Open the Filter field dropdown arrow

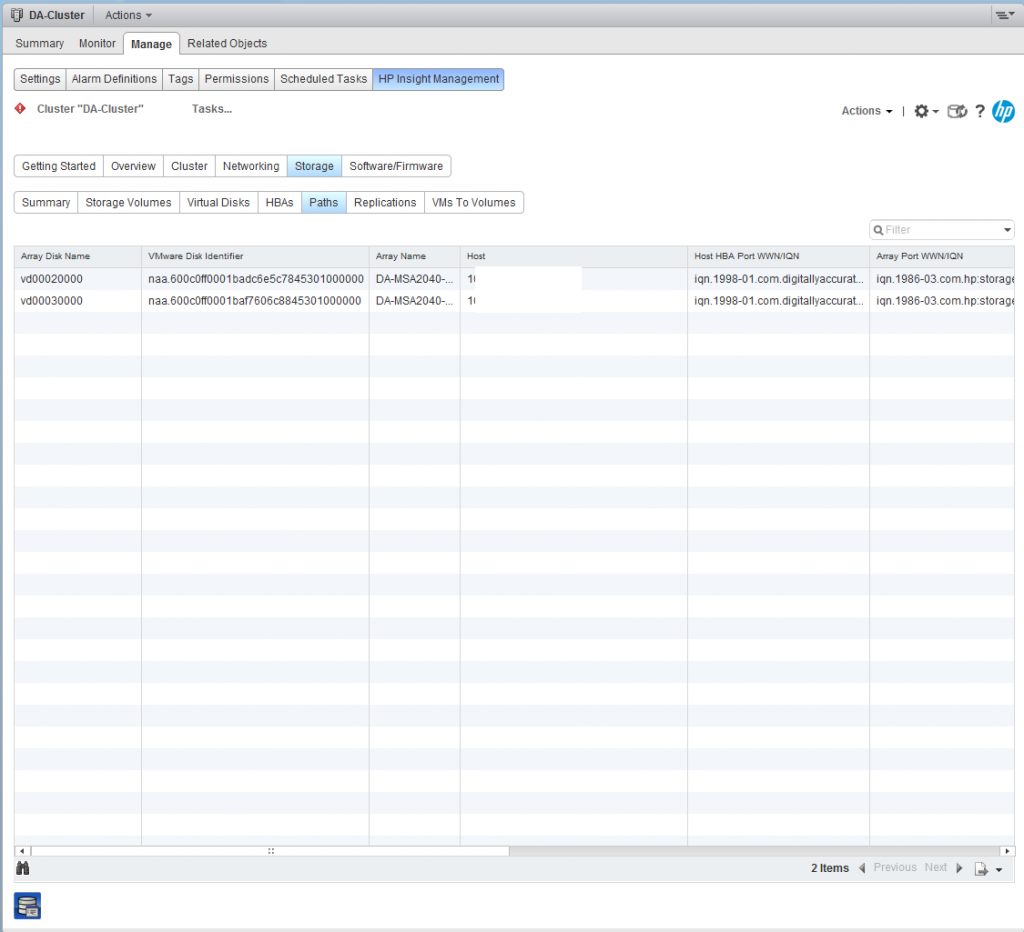click(1005, 229)
